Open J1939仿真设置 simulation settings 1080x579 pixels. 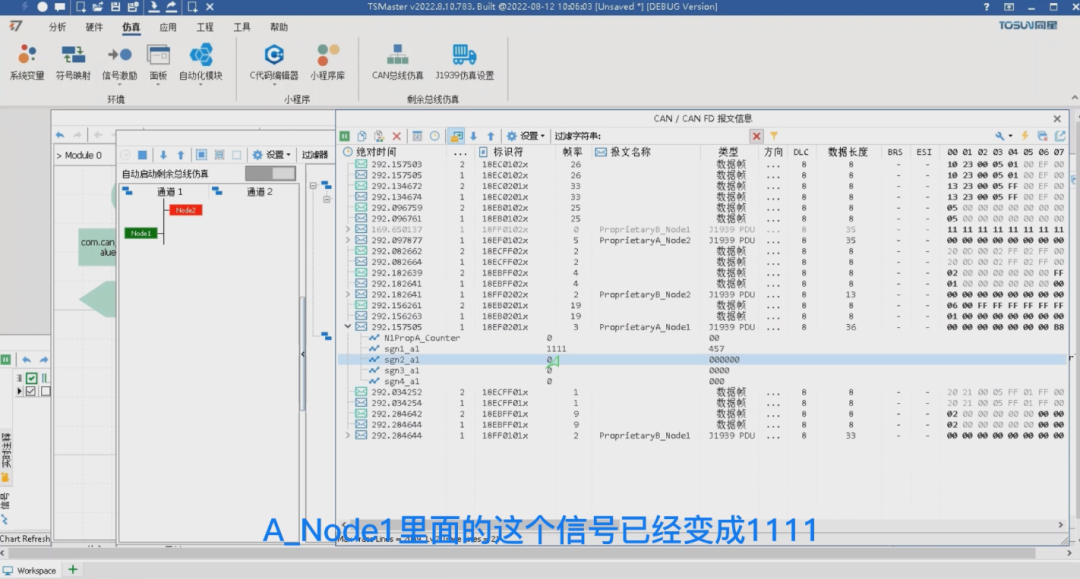(464, 62)
